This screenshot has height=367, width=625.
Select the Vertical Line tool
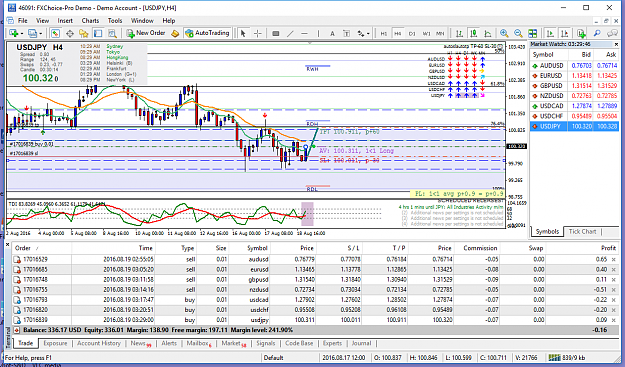(318, 33)
